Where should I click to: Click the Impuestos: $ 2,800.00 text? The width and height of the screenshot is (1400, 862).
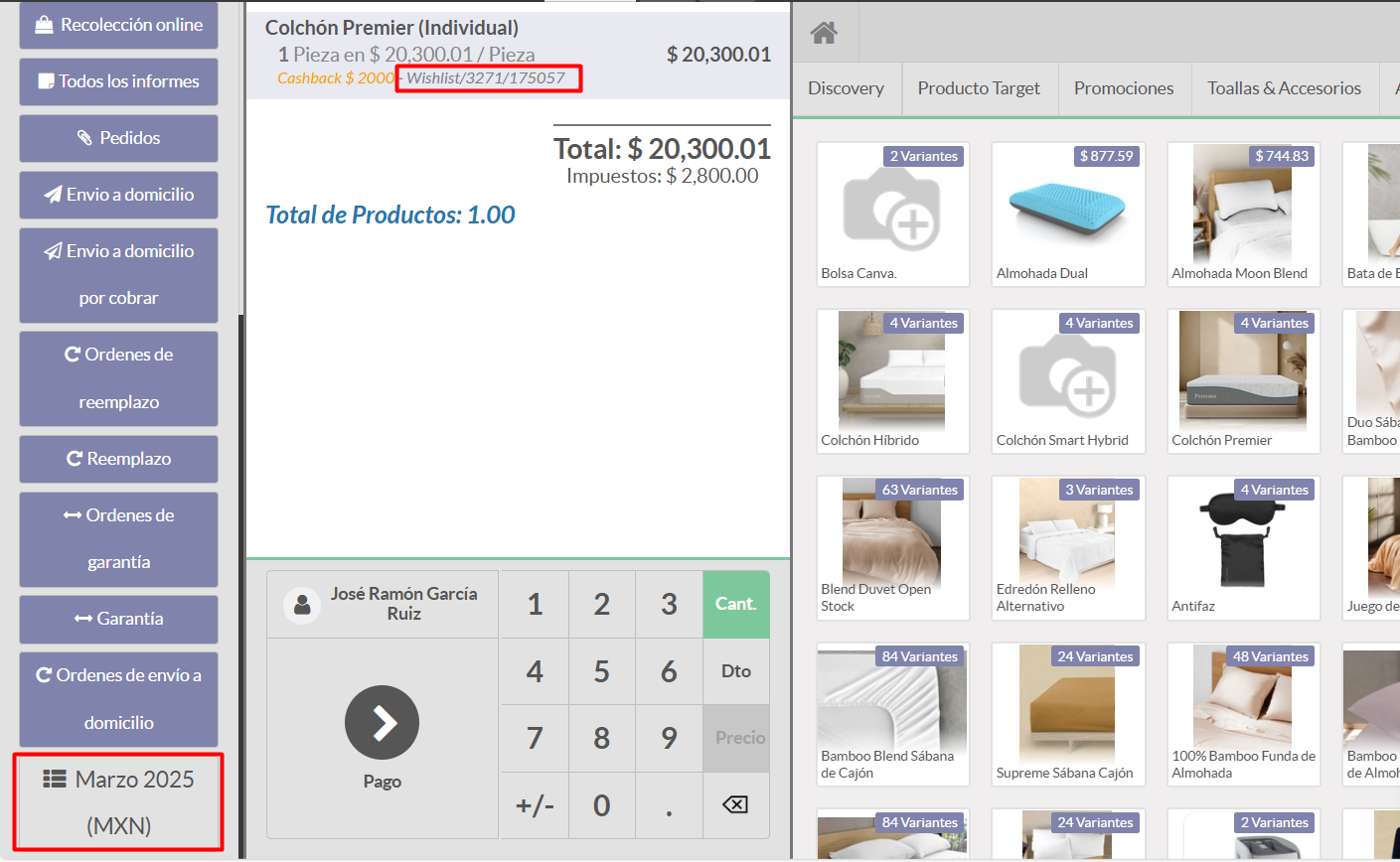[662, 176]
